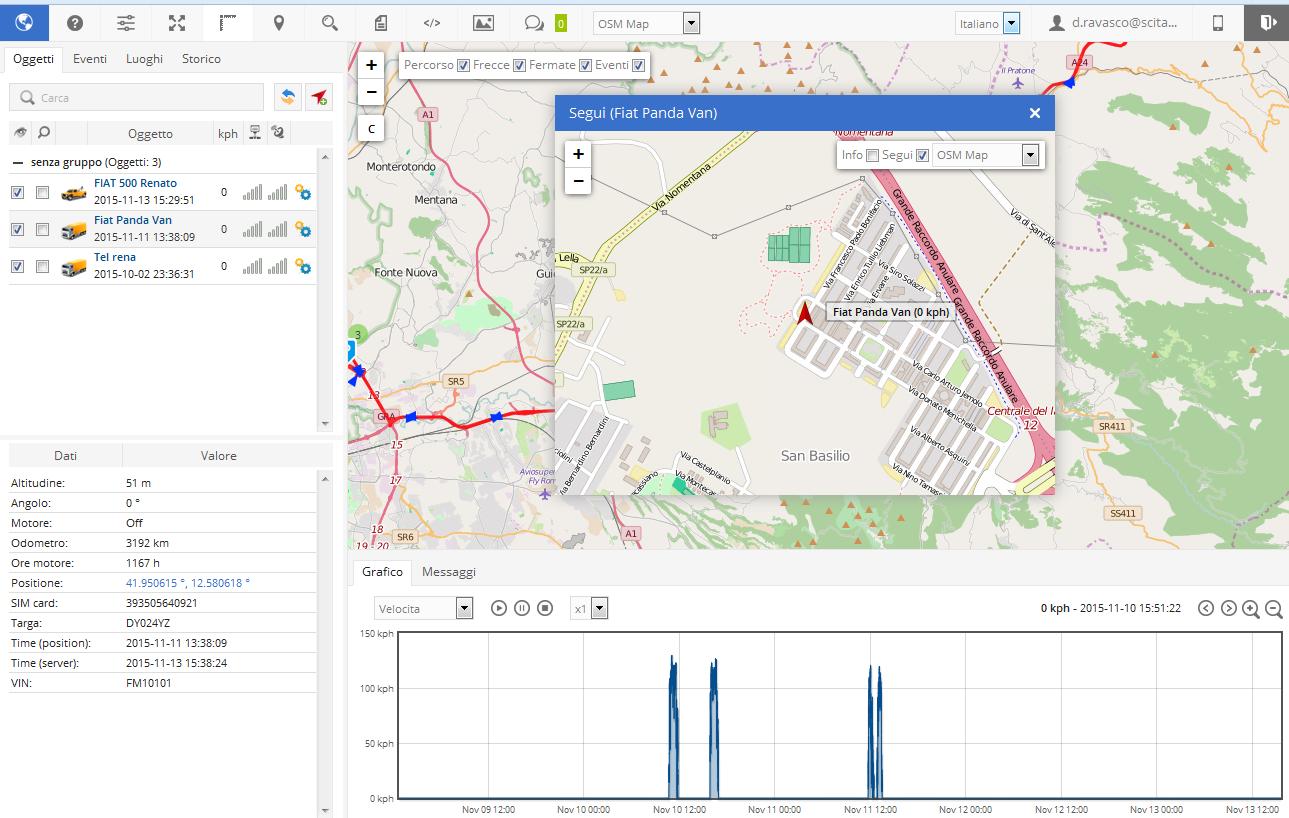
Task: Open settings gear for Fiat Panda Van
Action: click(303, 229)
